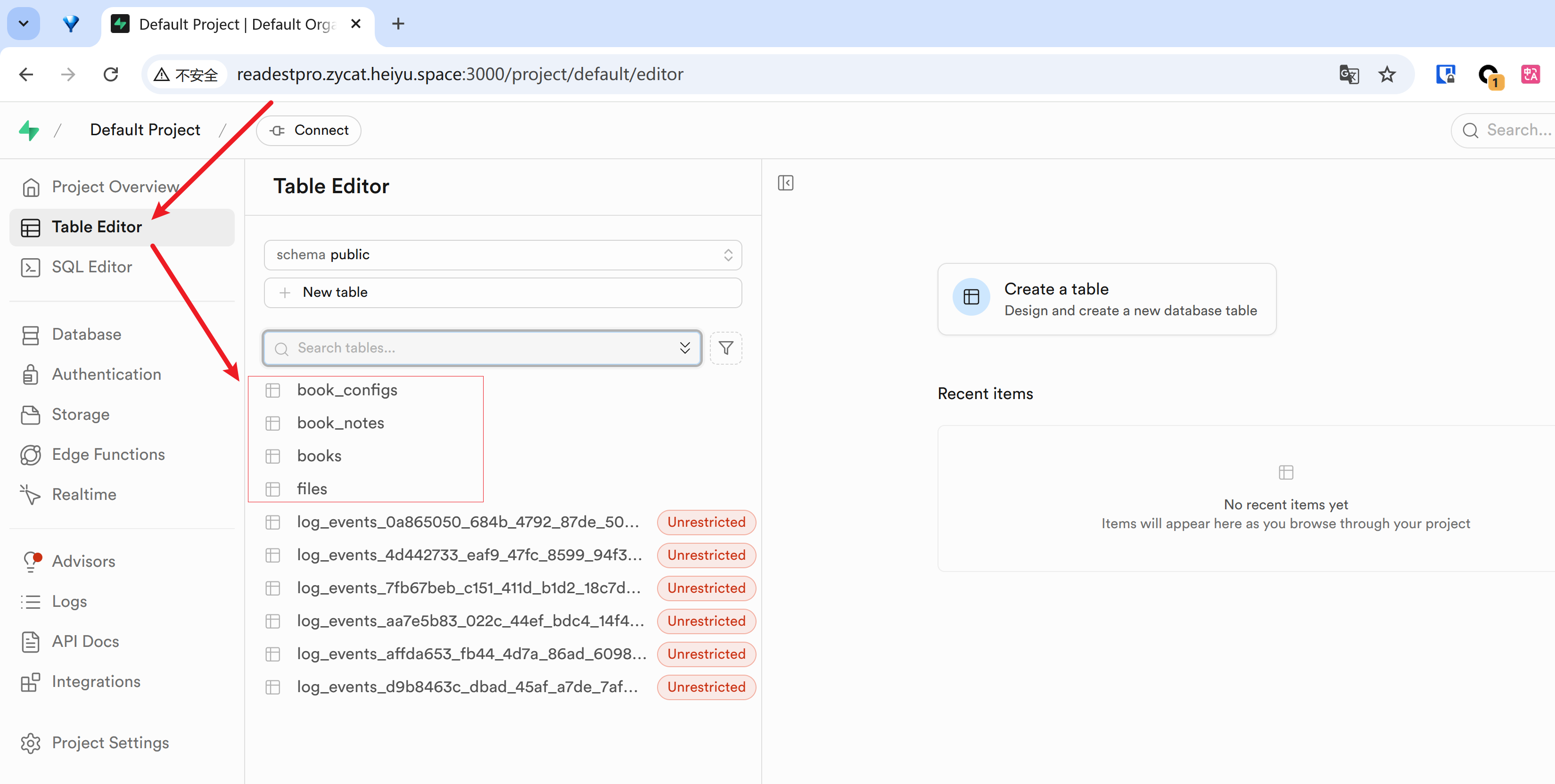This screenshot has height=784, width=1555.
Task: Click the browser forward arrow
Action: pyautogui.click(x=68, y=74)
